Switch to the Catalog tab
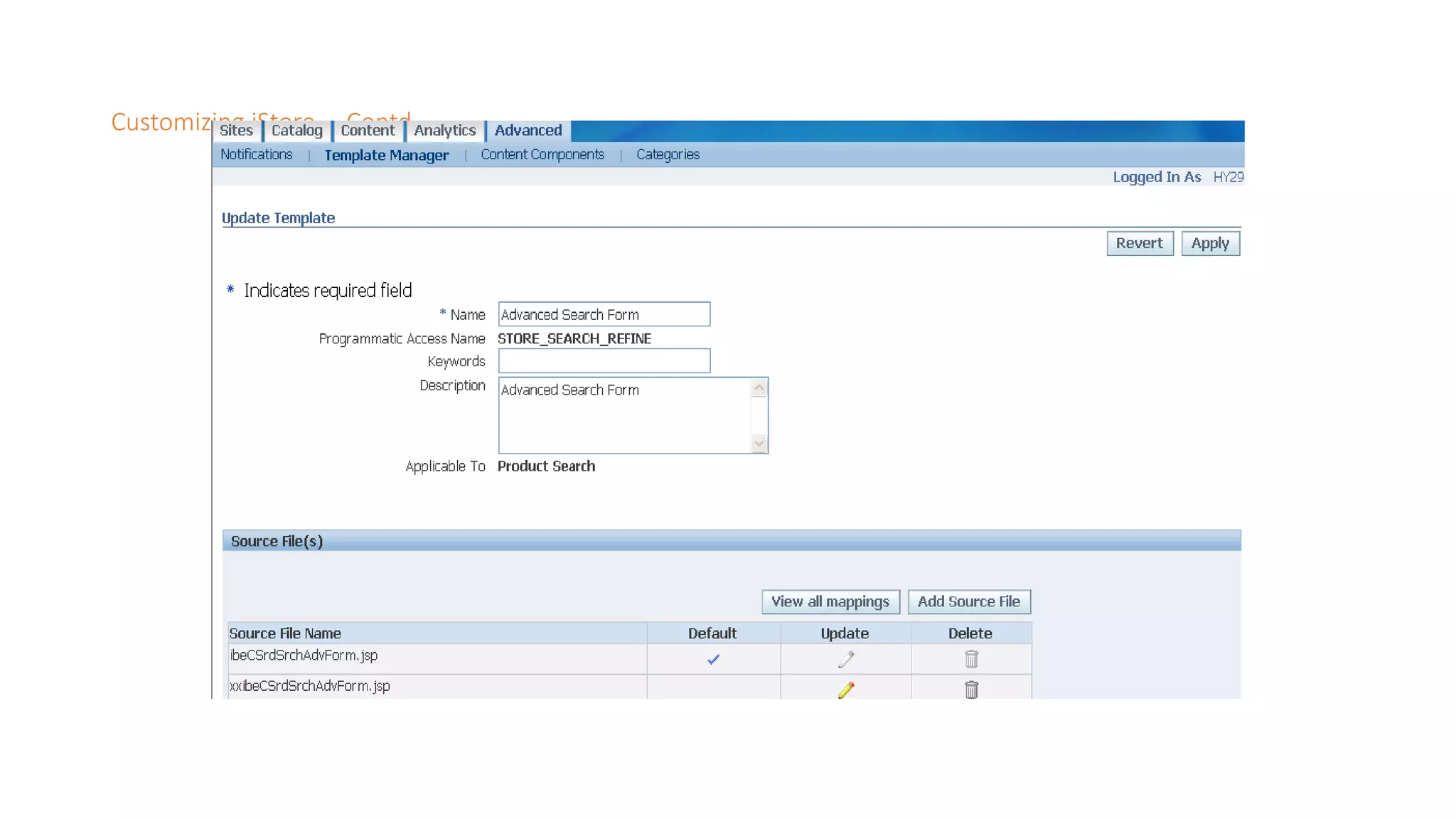This screenshot has width=1456, height=819. (296, 131)
